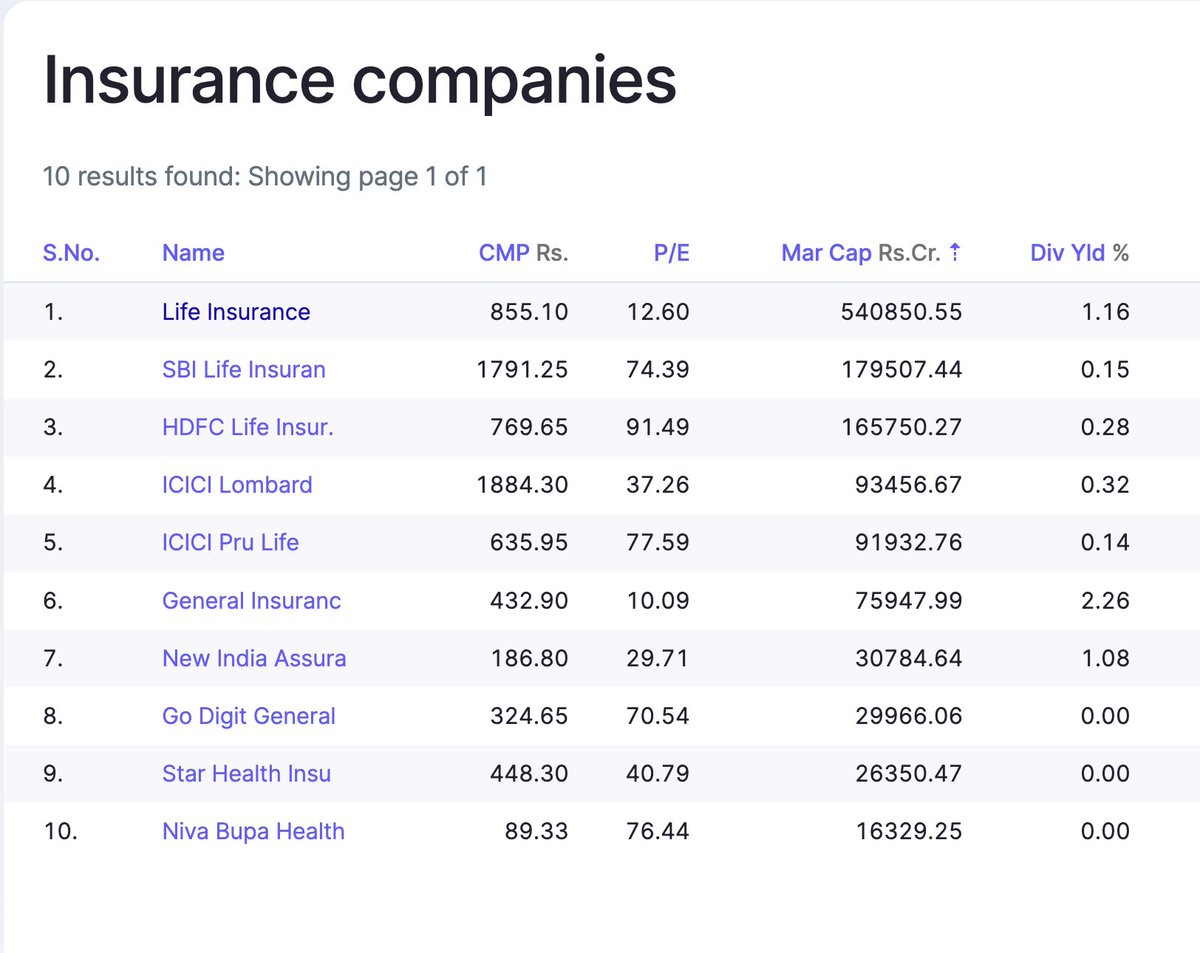Select CMP value 855.10

tap(529, 312)
